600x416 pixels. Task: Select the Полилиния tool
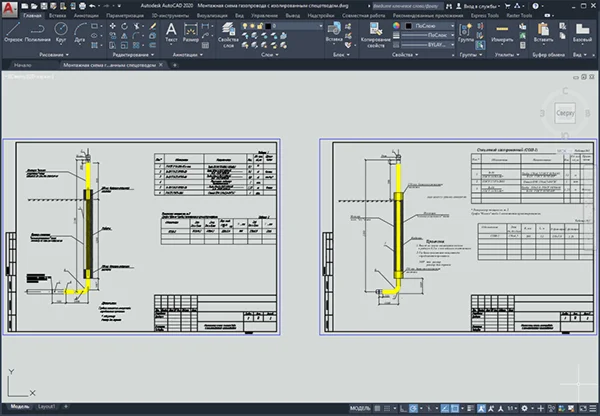pos(38,32)
